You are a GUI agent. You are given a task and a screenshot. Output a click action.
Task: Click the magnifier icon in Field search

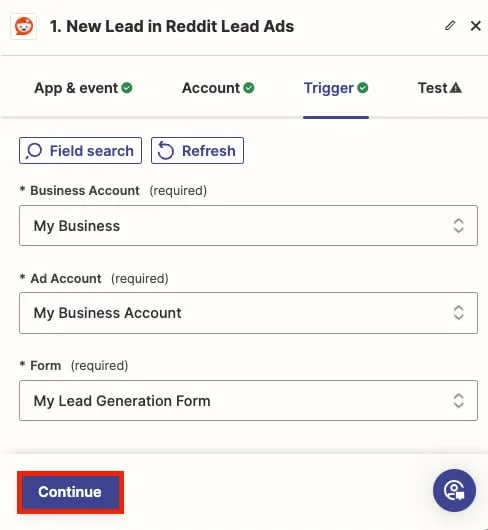pyautogui.click(x=34, y=151)
